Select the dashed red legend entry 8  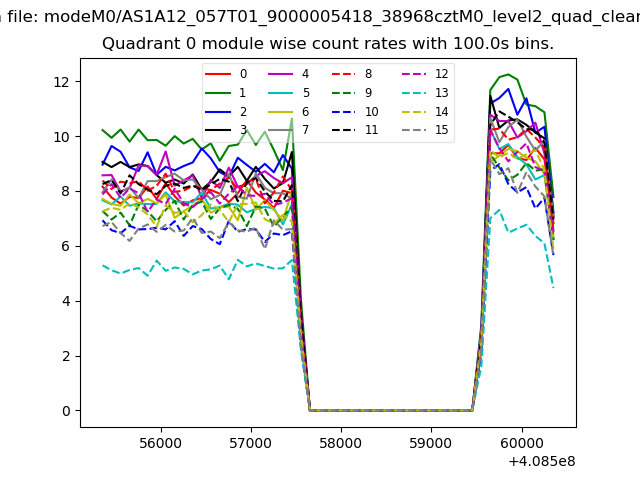[x=342, y=74]
